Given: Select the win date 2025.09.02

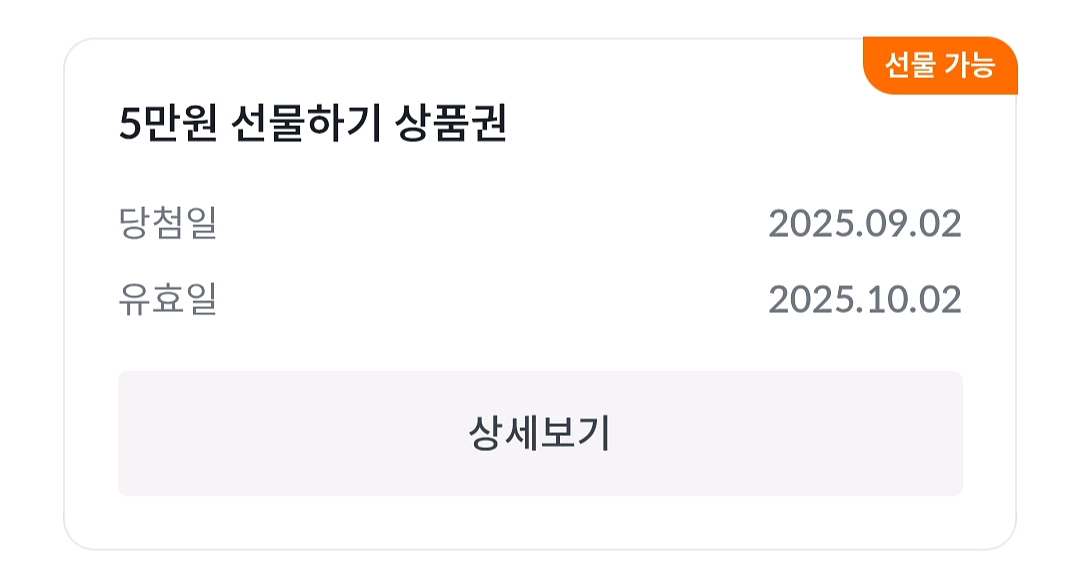Looking at the screenshot, I should pyautogui.click(x=864, y=223).
